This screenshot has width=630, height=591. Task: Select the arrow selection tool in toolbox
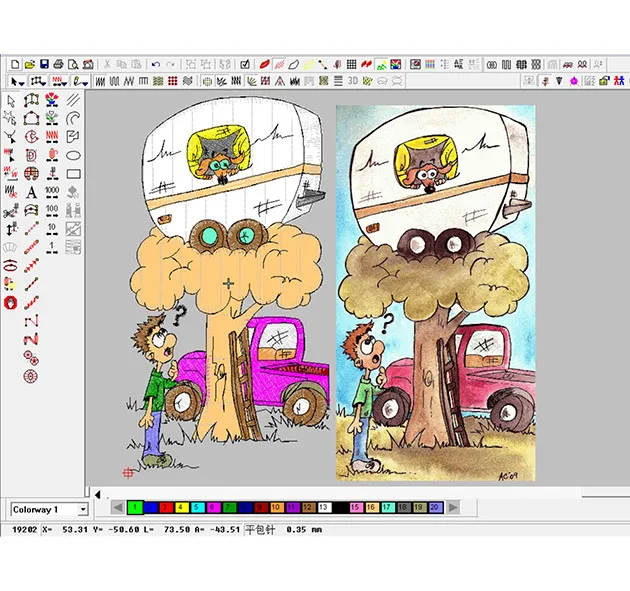point(11,101)
